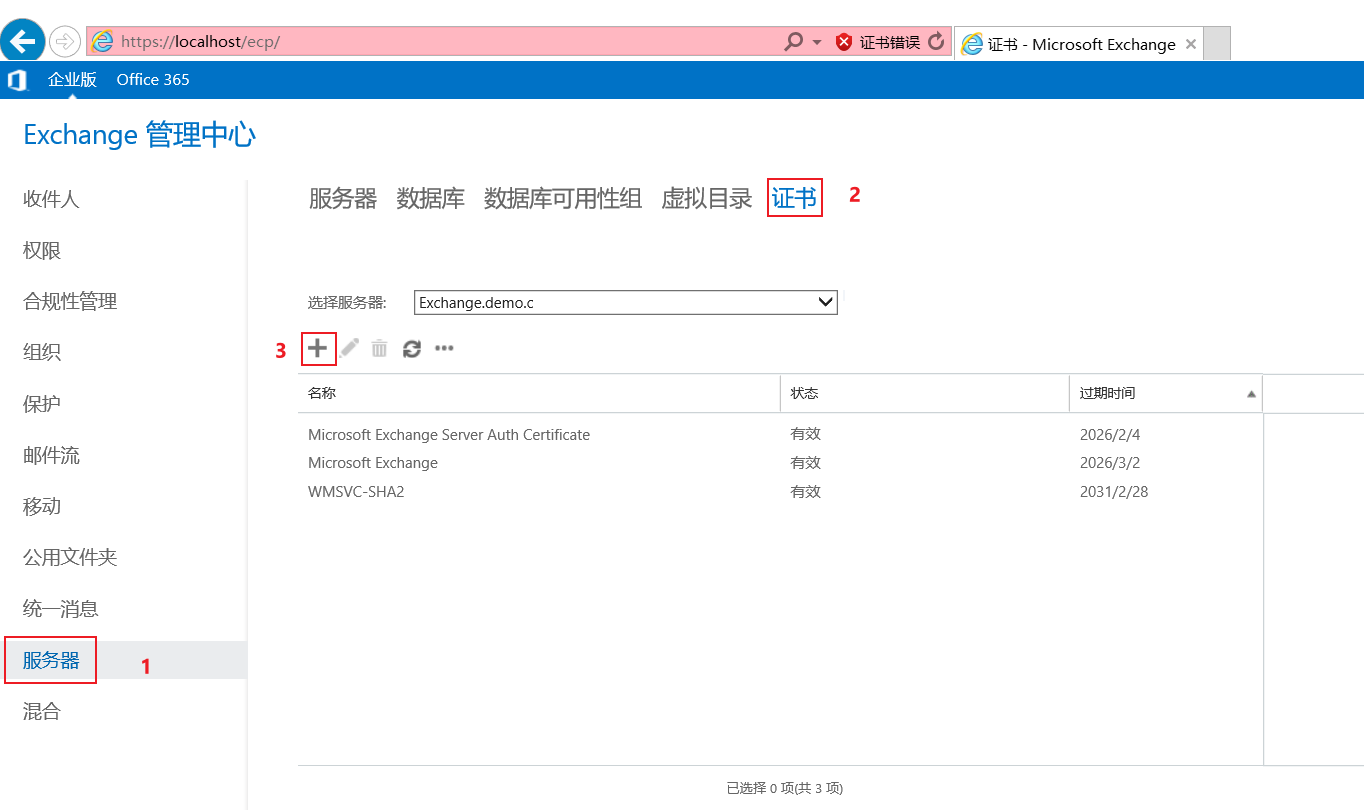Screen dimensions: 1364x810
Task: Click the pencil edit icon
Action: point(349,348)
